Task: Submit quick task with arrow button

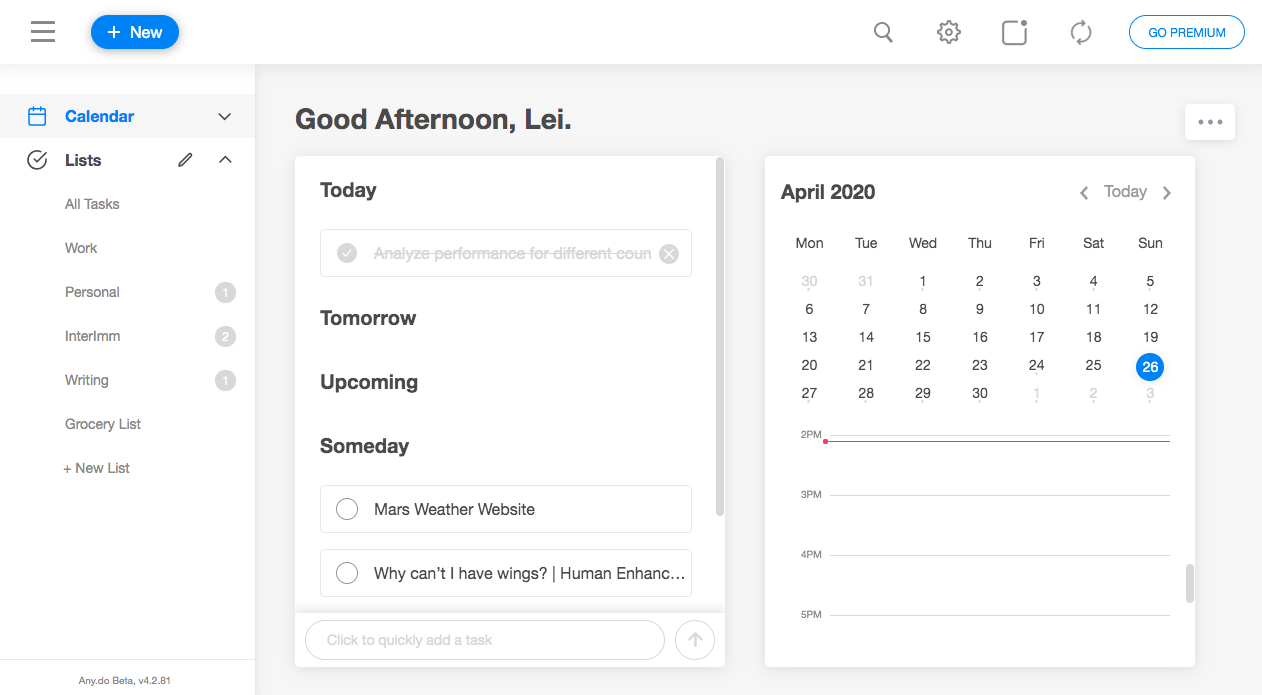Action: point(695,640)
